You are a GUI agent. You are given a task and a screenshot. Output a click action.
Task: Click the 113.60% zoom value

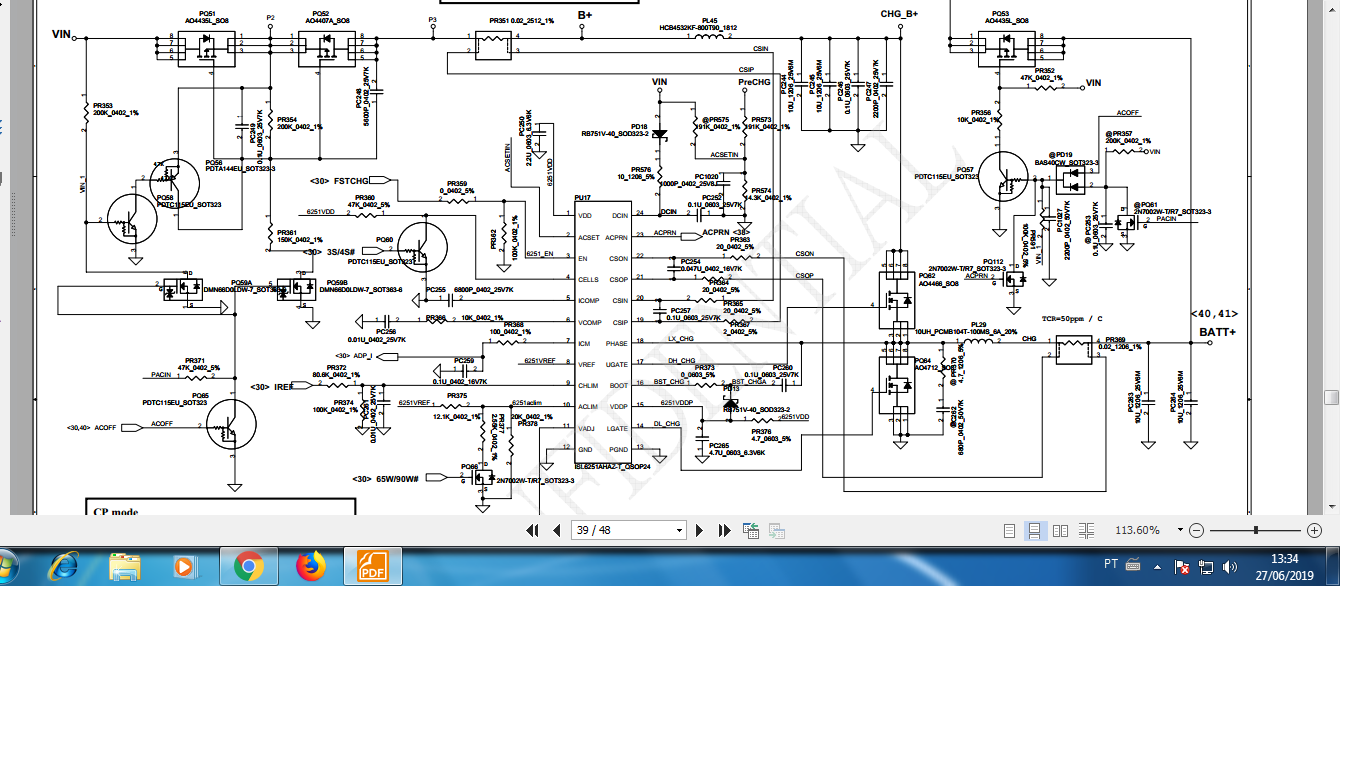1137,530
